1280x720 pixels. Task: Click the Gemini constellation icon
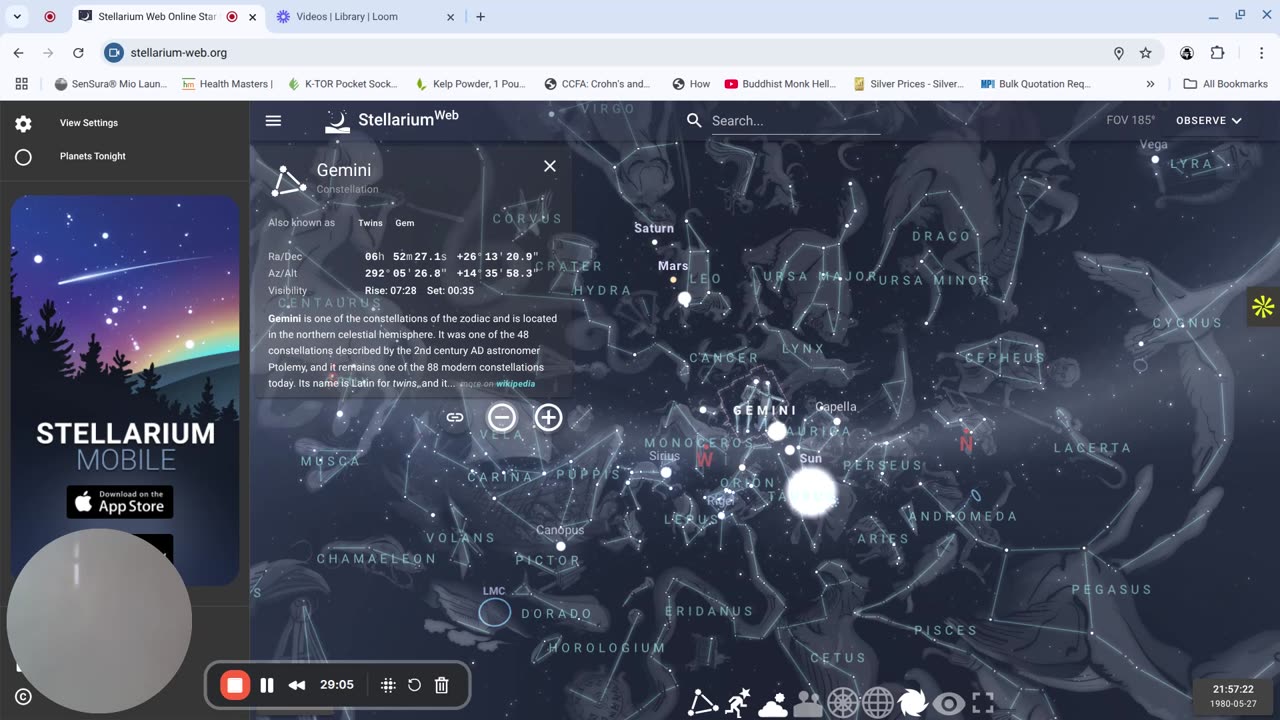click(x=289, y=180)
